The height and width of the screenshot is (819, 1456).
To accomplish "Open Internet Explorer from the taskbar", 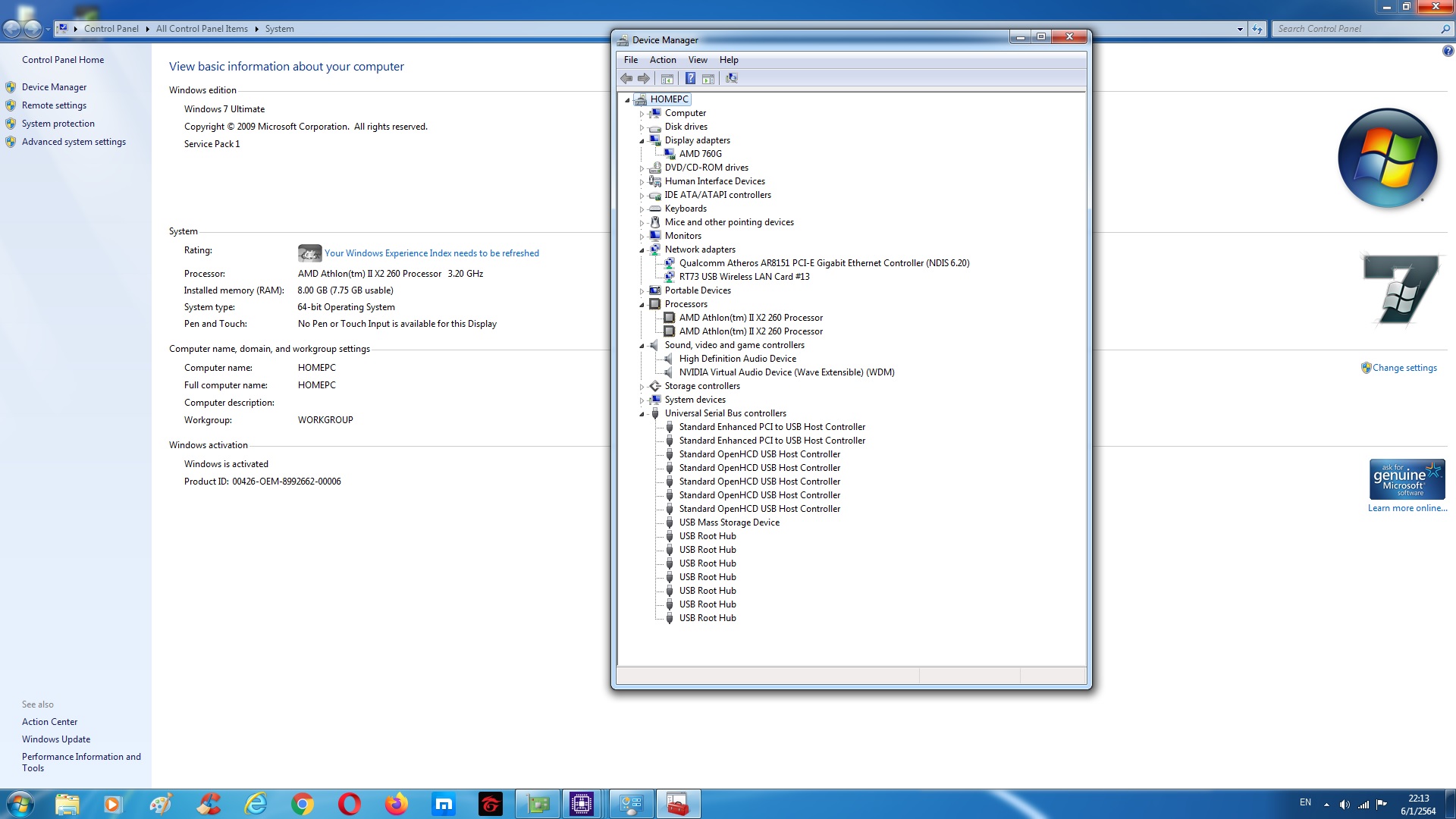I will pos(256,804).
